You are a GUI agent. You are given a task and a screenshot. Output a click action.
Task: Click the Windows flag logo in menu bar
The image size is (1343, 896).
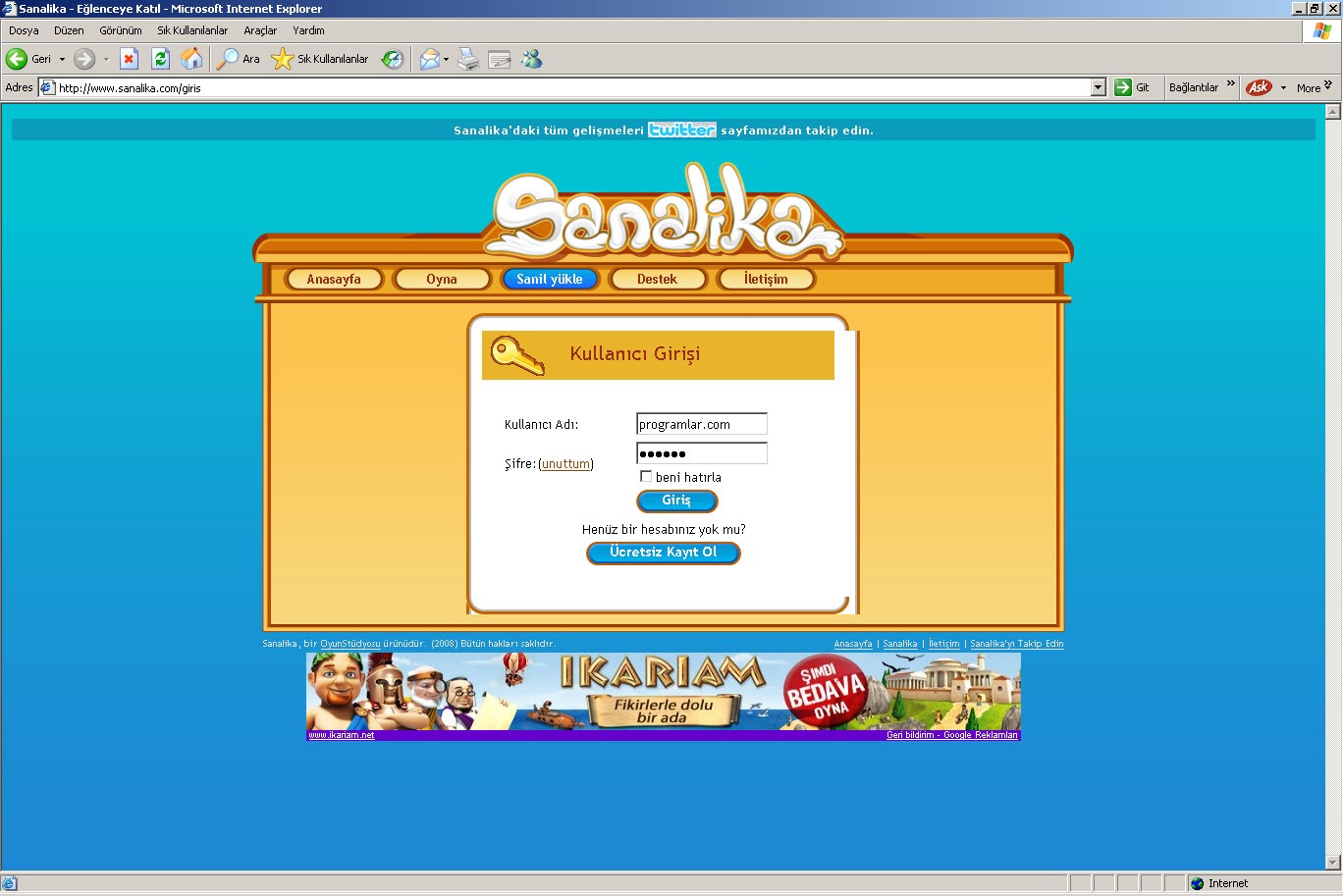pyautogui.click(x=1322, y=30)
